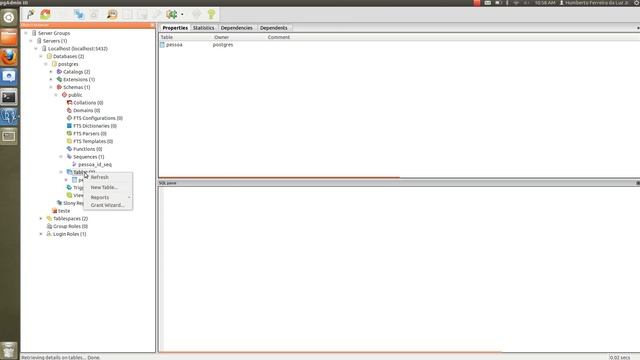640x360 pixels.
Task: Collapse the Schemas (1) node
Action: (x=51, y=87)
